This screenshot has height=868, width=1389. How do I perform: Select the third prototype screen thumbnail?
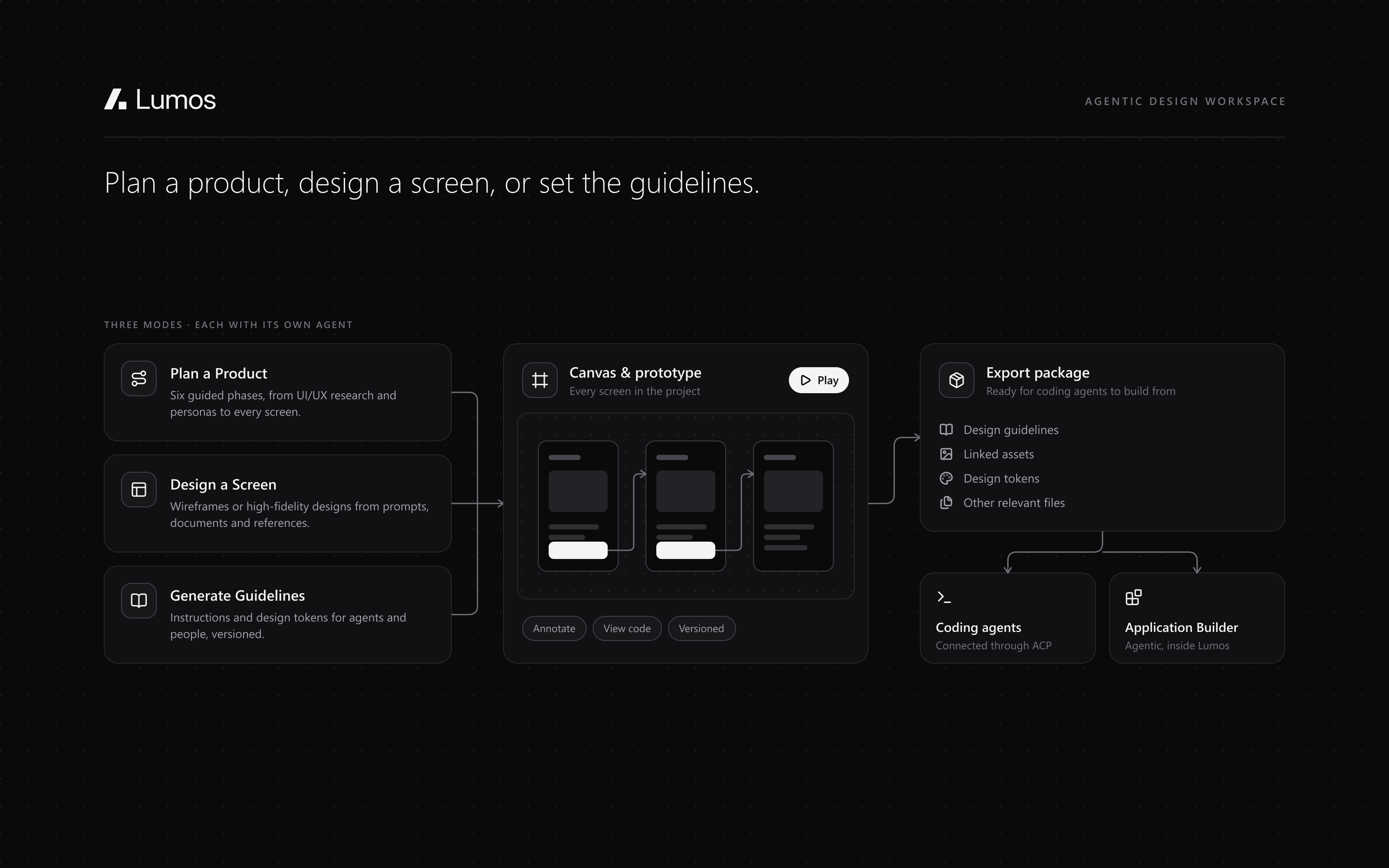click(793, 506)
